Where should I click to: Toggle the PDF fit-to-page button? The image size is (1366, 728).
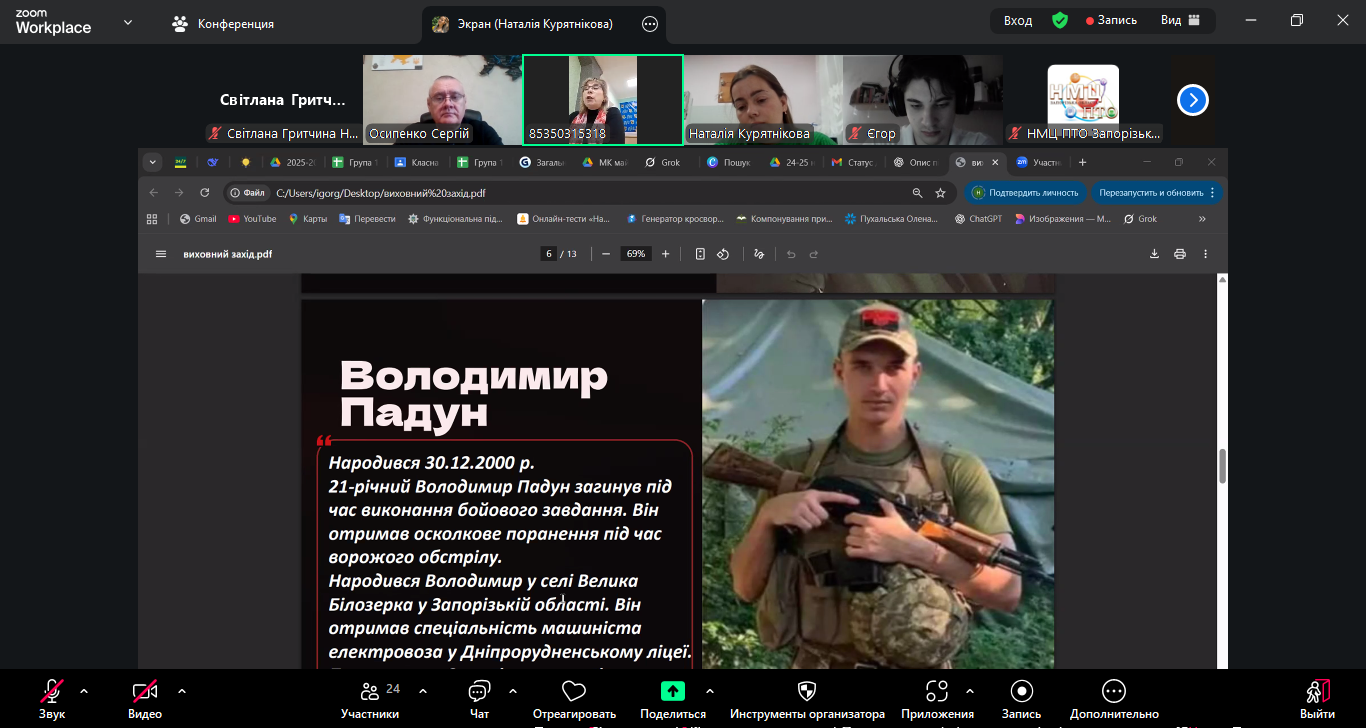(700, 254)
